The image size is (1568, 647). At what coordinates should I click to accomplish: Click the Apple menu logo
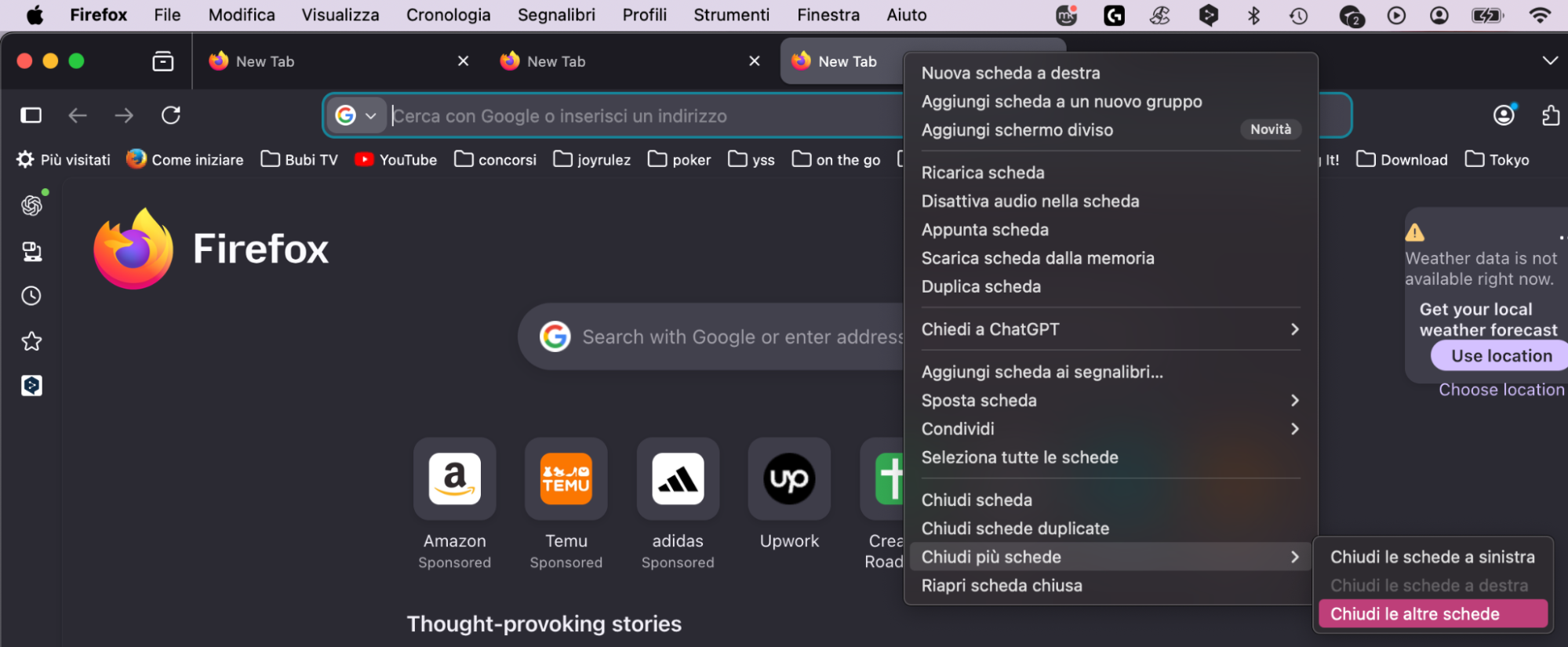[x=35, y=15]
